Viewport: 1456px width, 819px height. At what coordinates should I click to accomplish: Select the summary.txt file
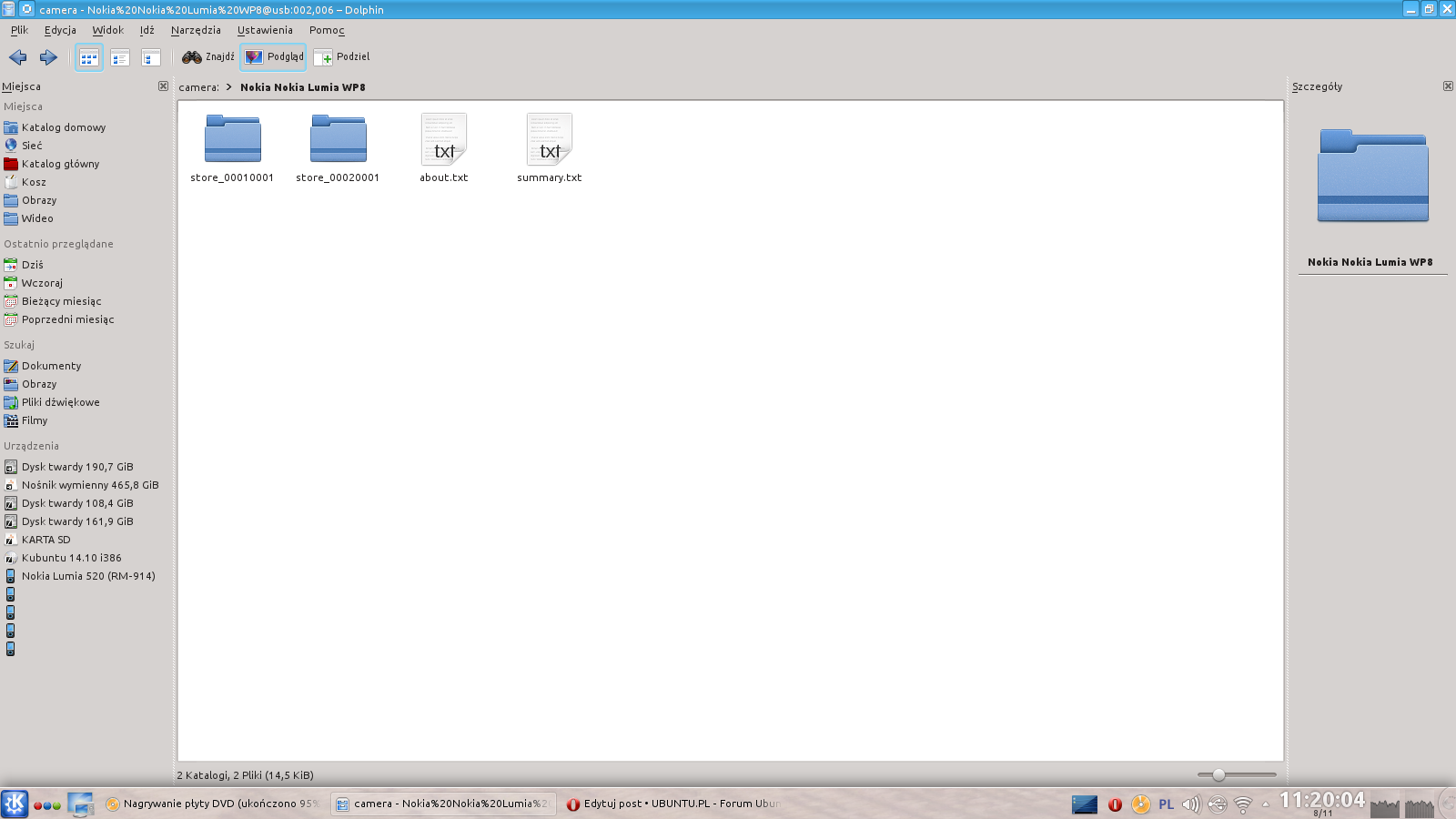tap(550, 148)
